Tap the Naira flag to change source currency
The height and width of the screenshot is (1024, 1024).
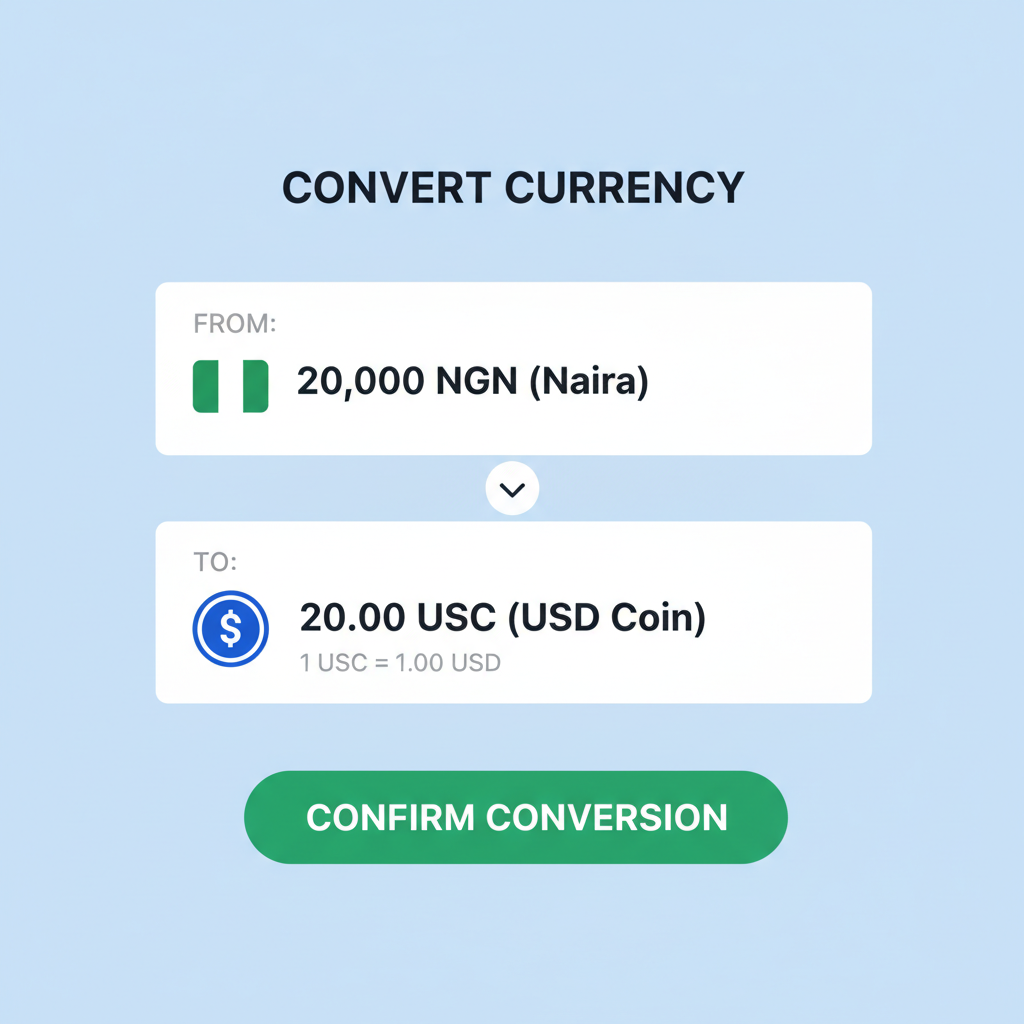(230, 385)
